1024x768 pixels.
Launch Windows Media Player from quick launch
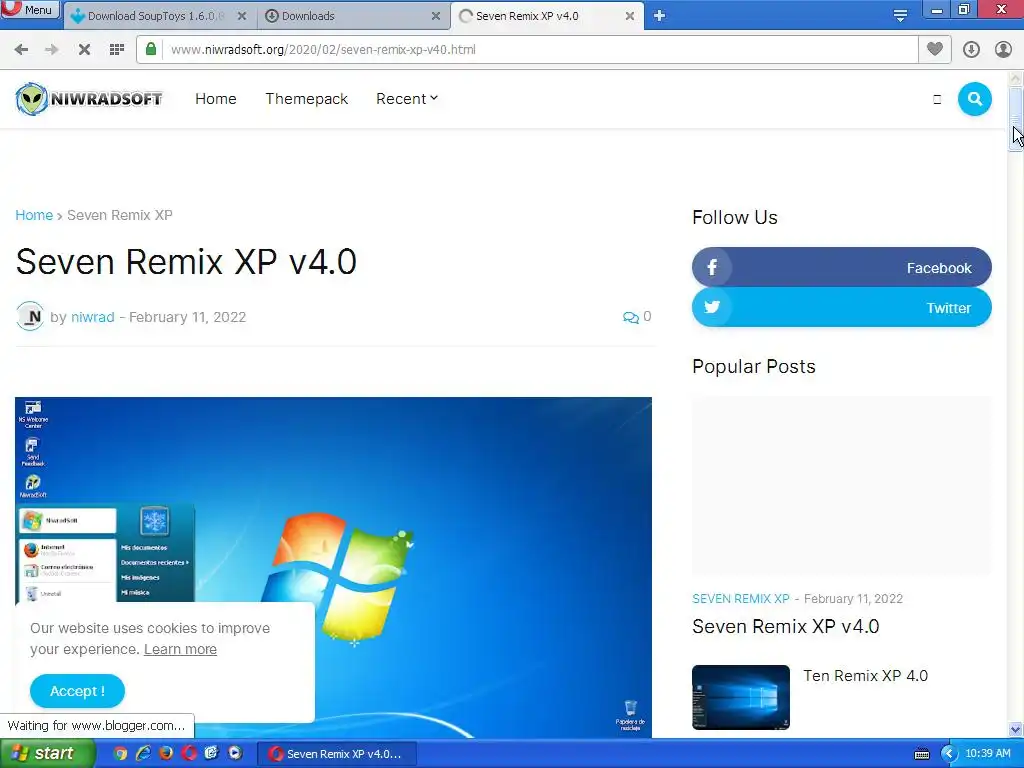point(234,754)
